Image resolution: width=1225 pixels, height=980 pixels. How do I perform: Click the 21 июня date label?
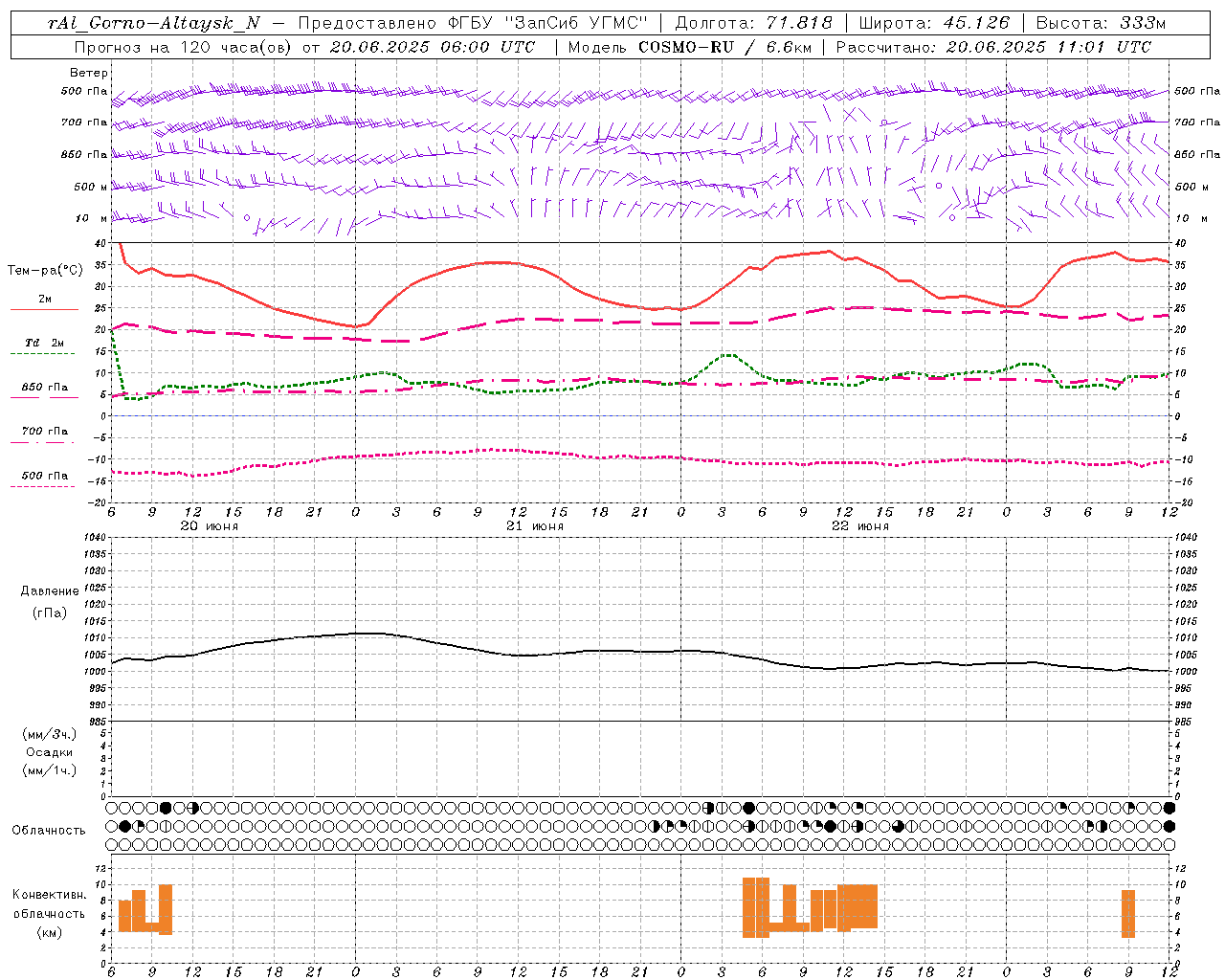[535, 526]
